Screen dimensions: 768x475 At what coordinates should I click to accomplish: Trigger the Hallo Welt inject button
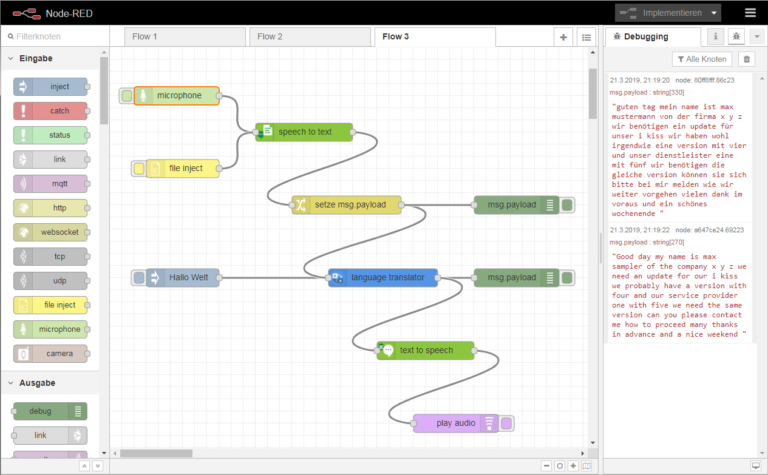pyautogui.click(x=139, y=278)
